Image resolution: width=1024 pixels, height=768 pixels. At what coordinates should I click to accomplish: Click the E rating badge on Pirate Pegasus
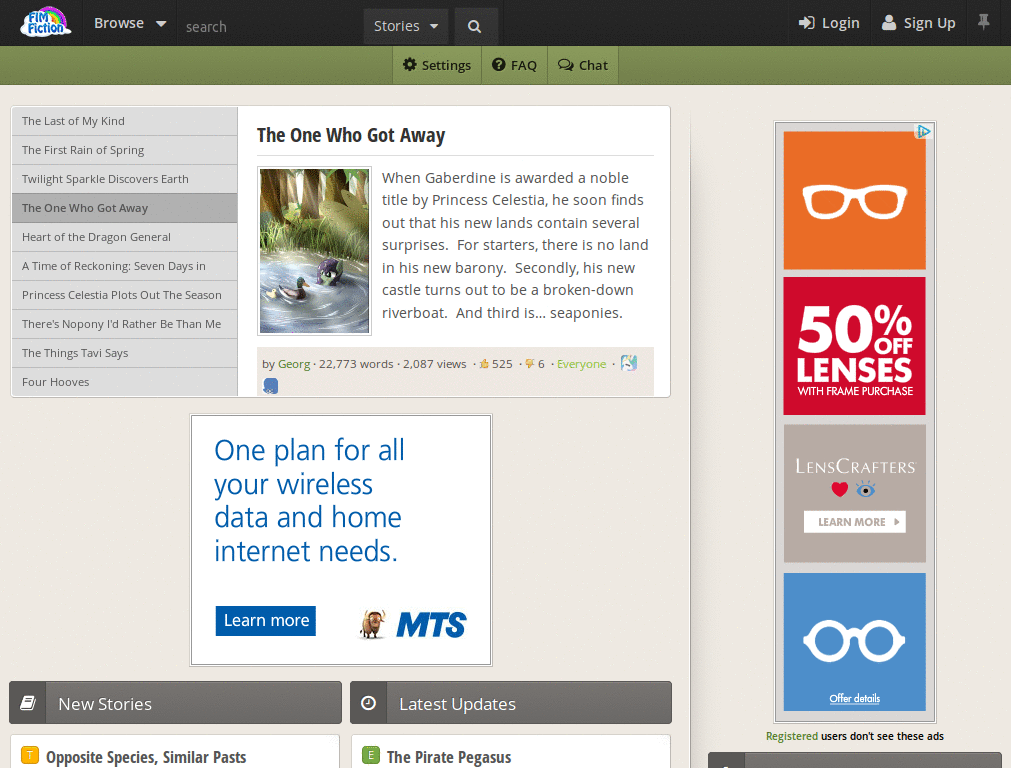click(x=371, y=756)
